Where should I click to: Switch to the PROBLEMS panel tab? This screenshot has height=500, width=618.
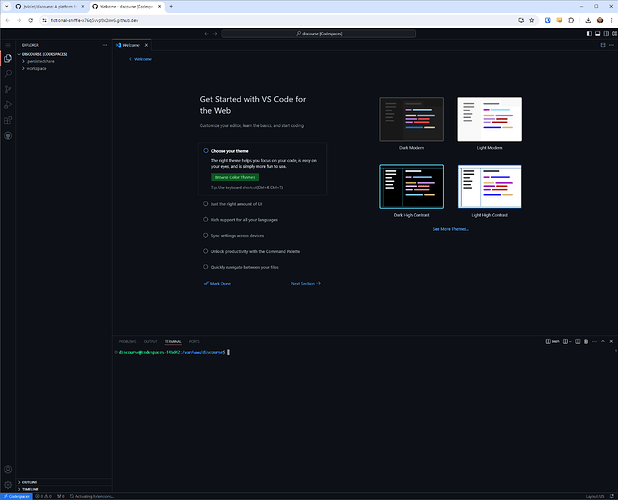(x=127, y=342)
